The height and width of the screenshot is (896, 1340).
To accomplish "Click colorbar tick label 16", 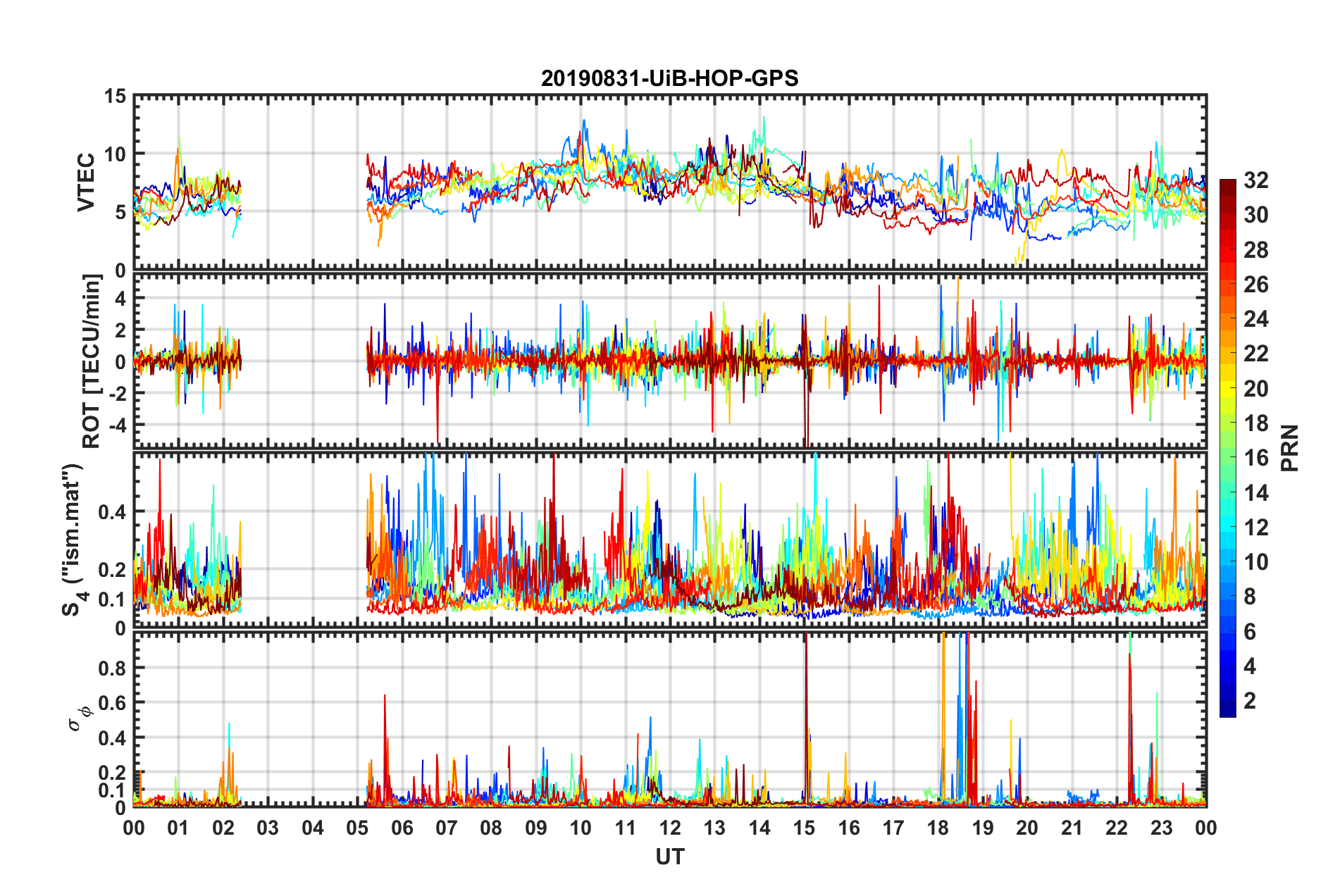I will coord(1255,458).
